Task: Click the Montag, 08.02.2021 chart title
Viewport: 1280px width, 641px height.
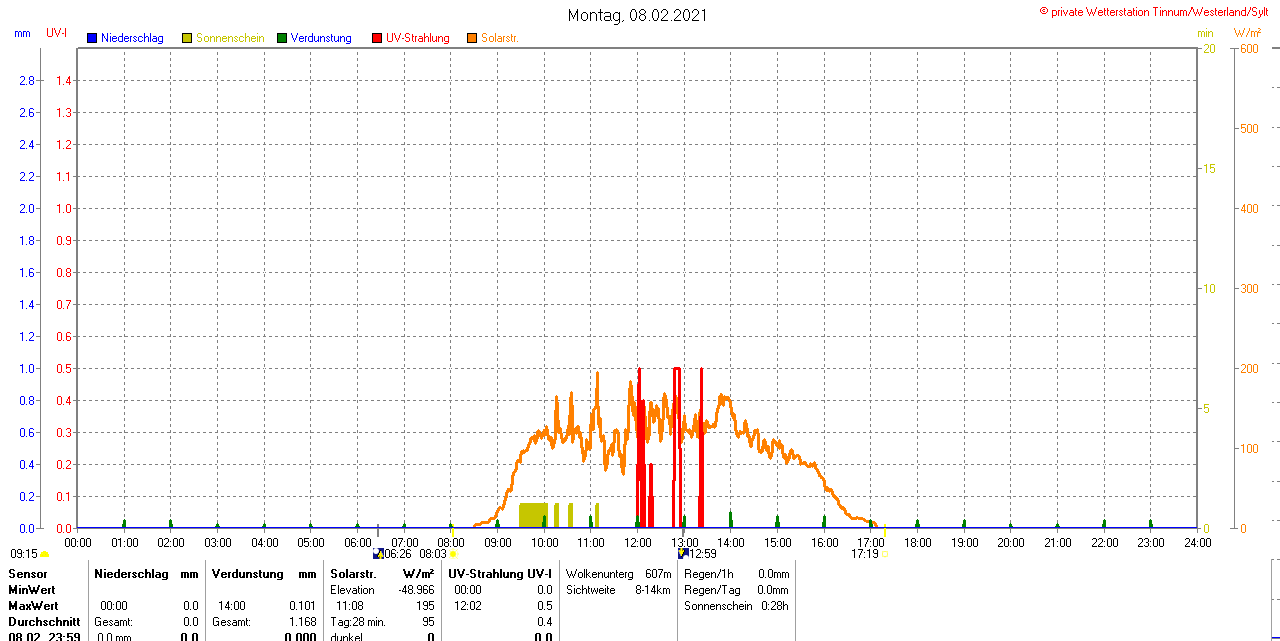Action: point(638,15)
